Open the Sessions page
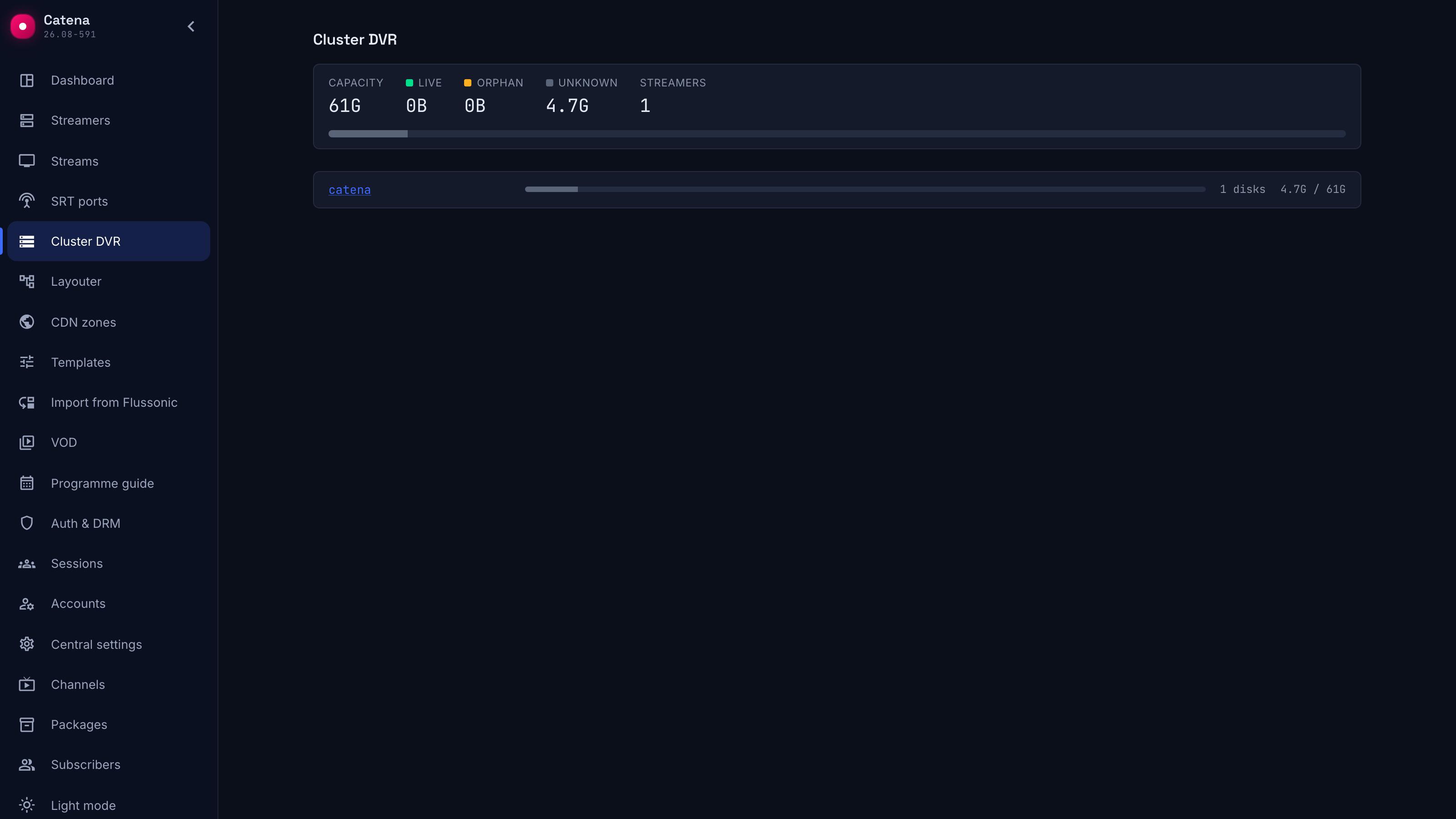 tap(109, 564)
